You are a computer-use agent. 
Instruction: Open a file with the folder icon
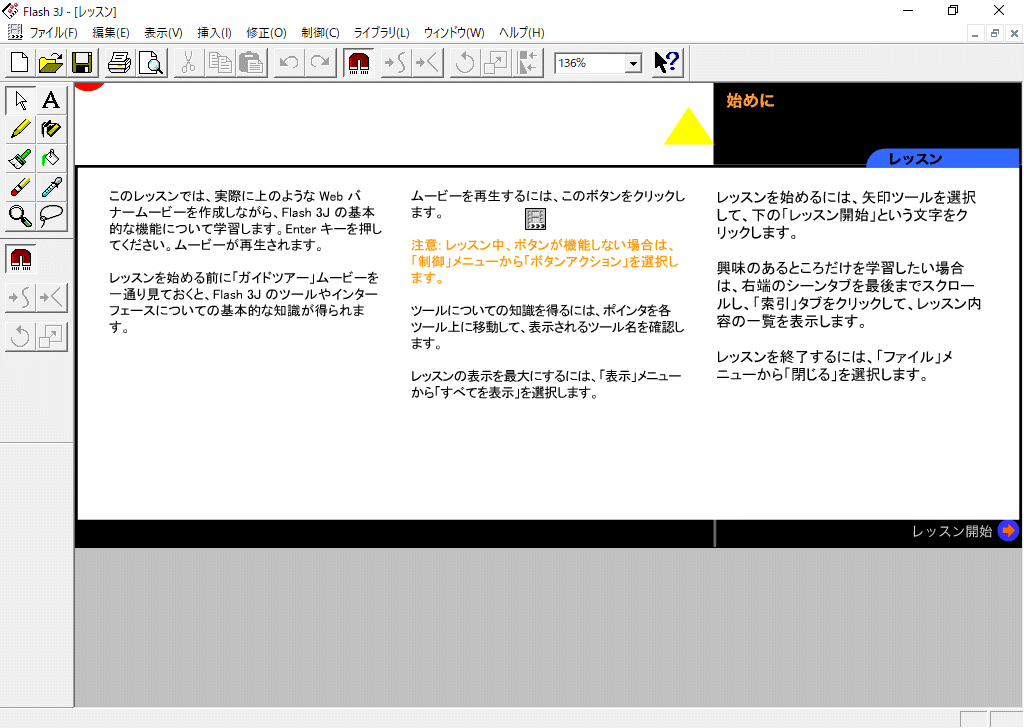click(51, 63)
